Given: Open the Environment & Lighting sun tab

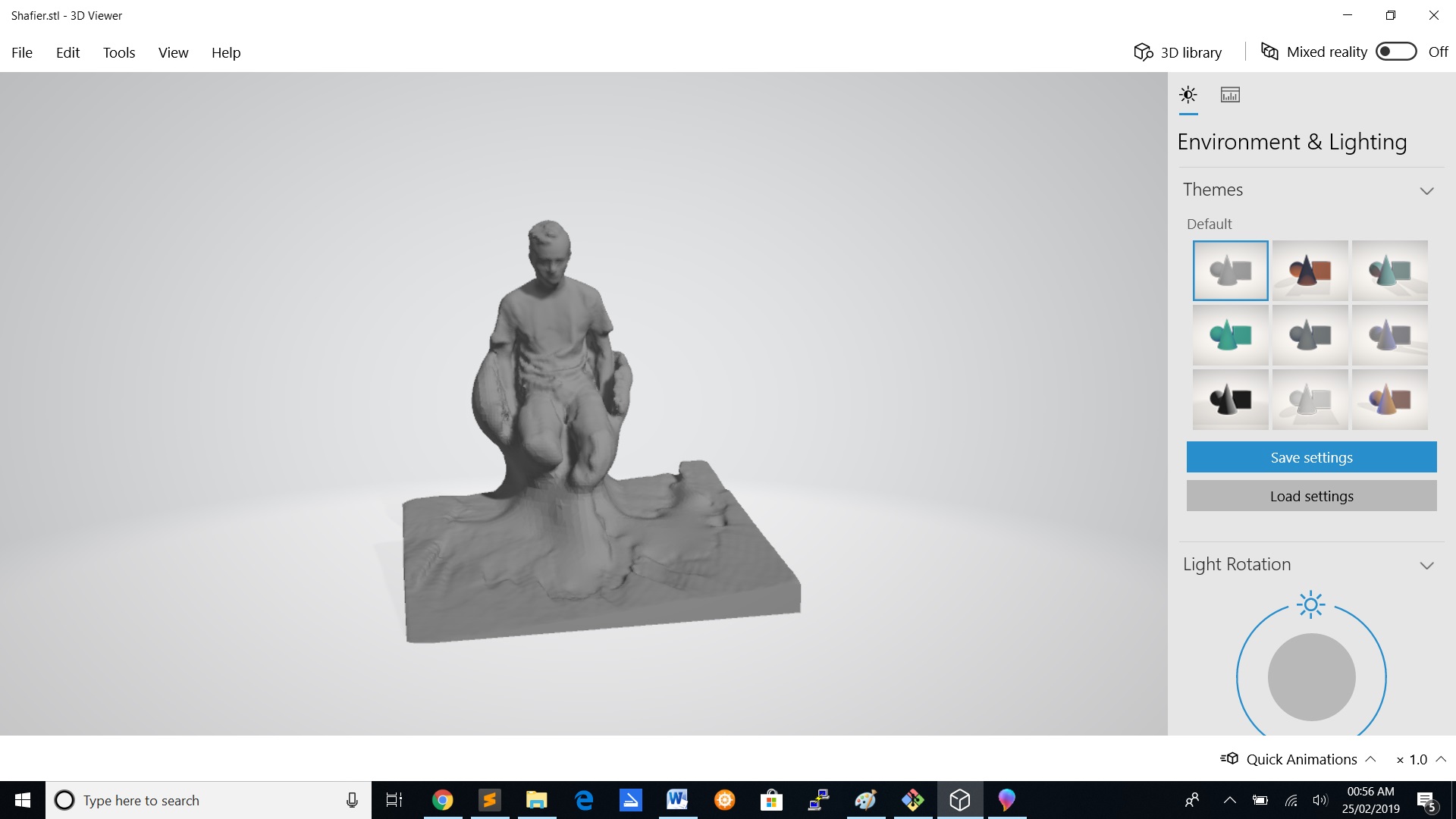Looking at the screenshot, I should click(1188, 95).
